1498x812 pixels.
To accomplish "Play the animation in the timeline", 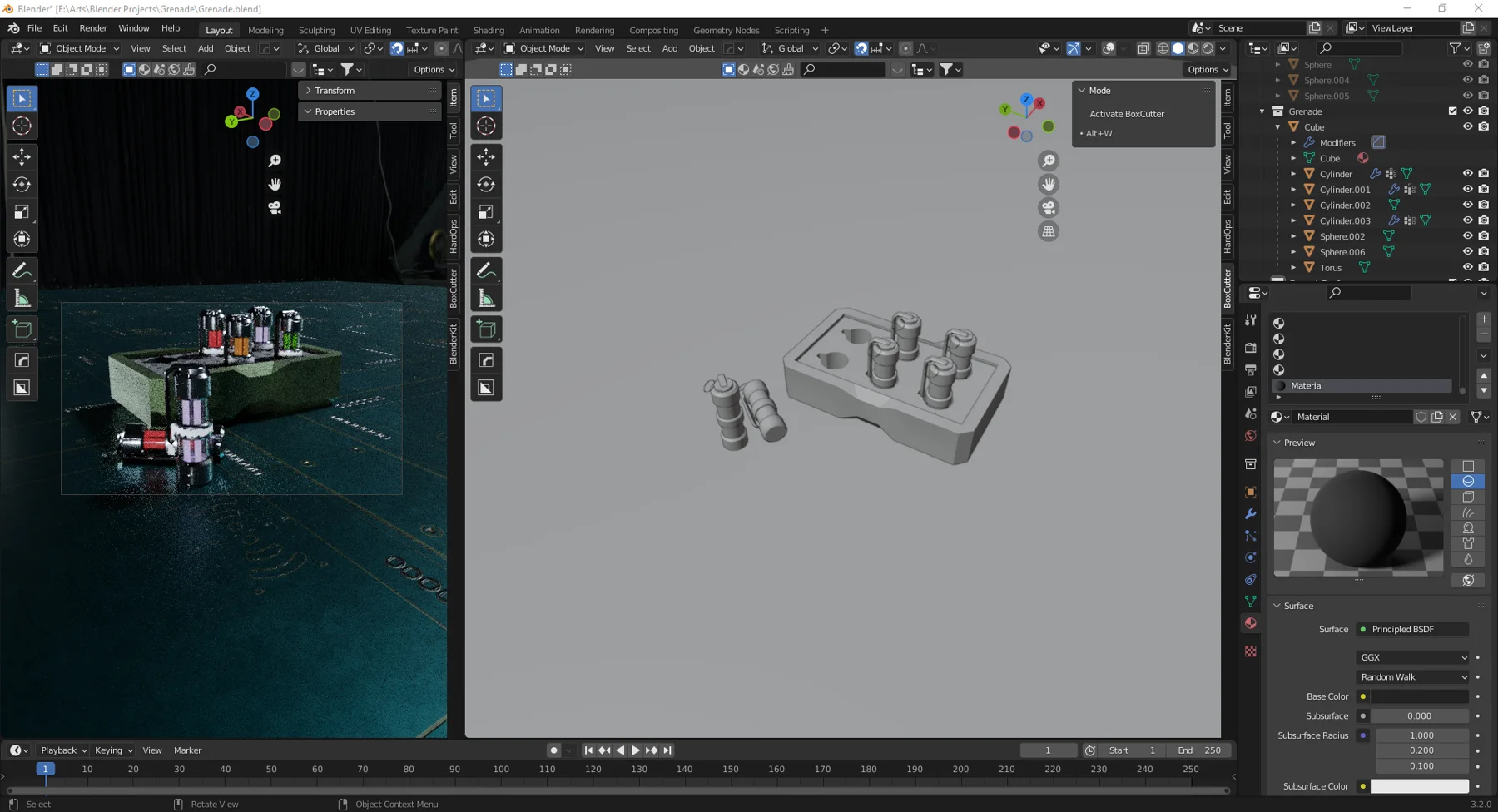I will 636,750.
